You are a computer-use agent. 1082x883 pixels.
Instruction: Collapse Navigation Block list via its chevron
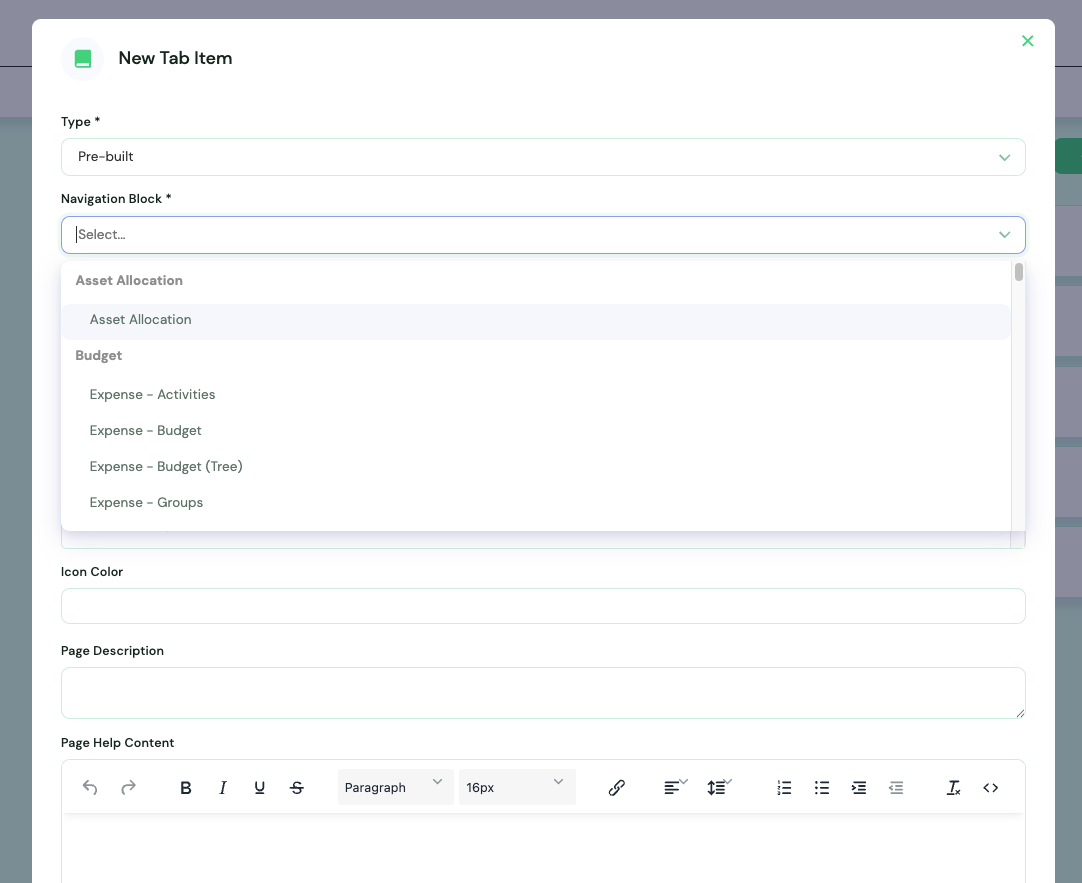pyautogui.click(x=1005, y=235)
